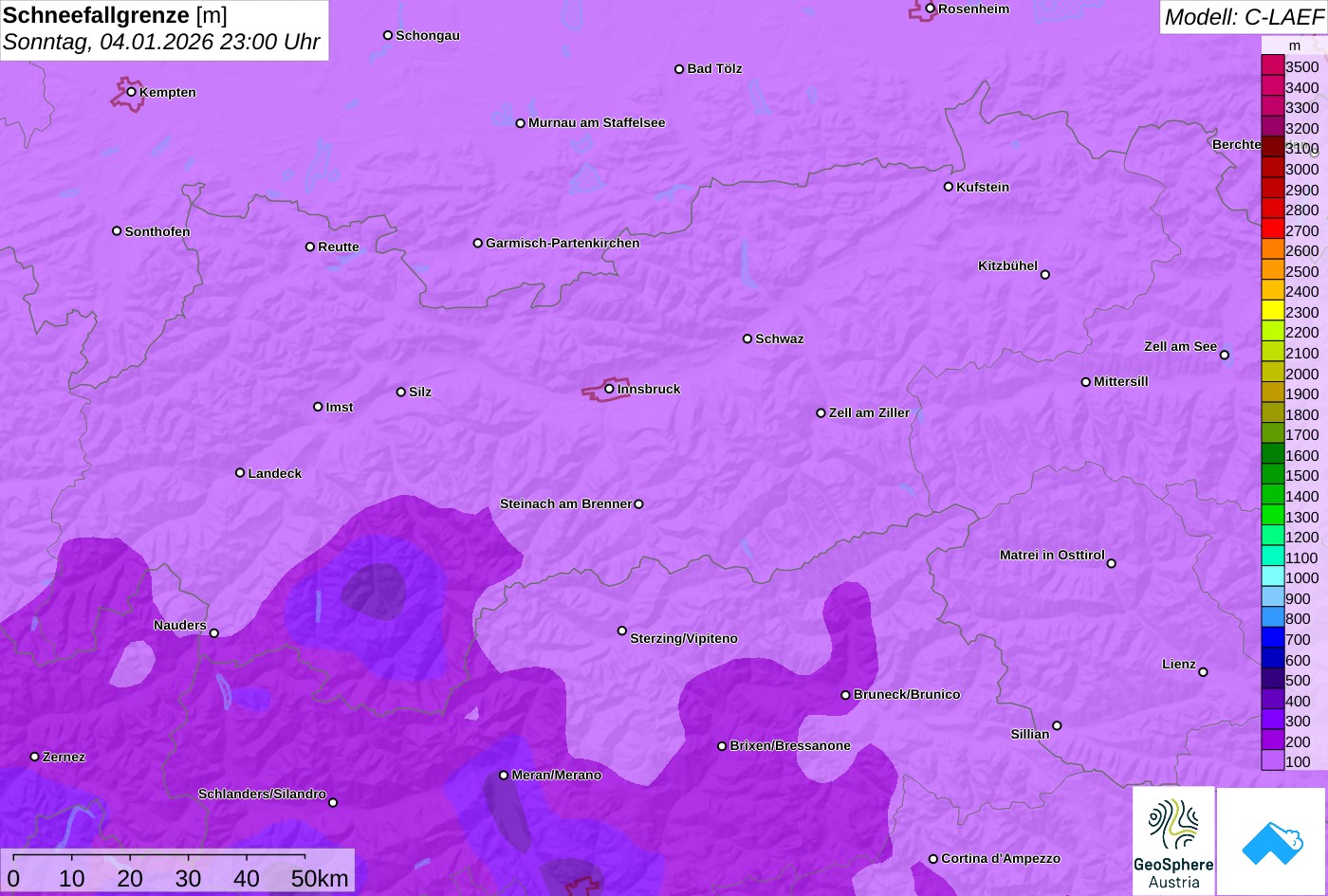Click the Lienz location marker

tap(1203, 672)
